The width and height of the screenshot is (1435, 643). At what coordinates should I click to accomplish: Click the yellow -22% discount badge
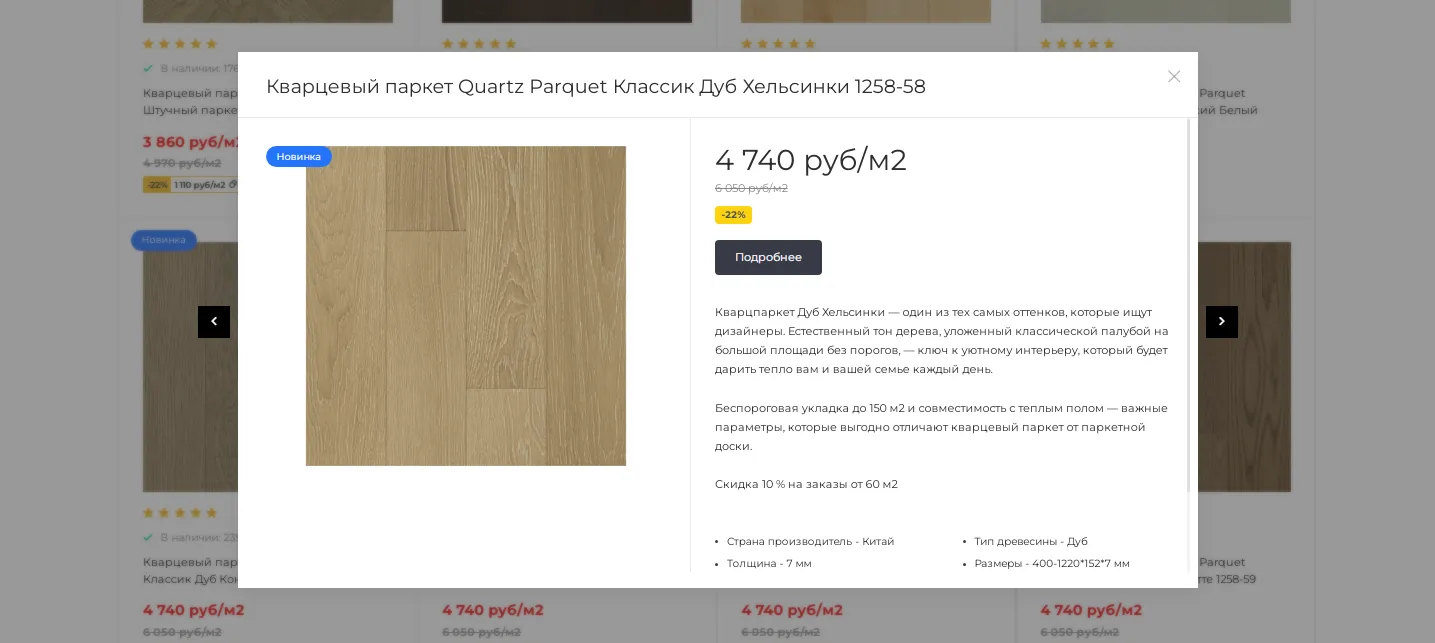tap(733, 215)
